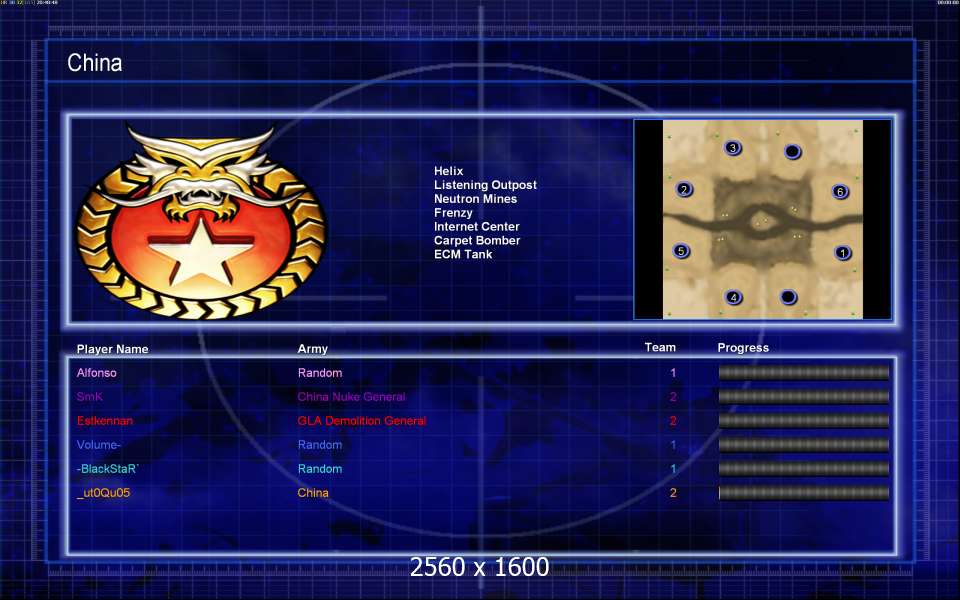The image size is (960, 600).
Task: Click the Internet Center entry
Action: pyautogui.click(x=476, y=227)
